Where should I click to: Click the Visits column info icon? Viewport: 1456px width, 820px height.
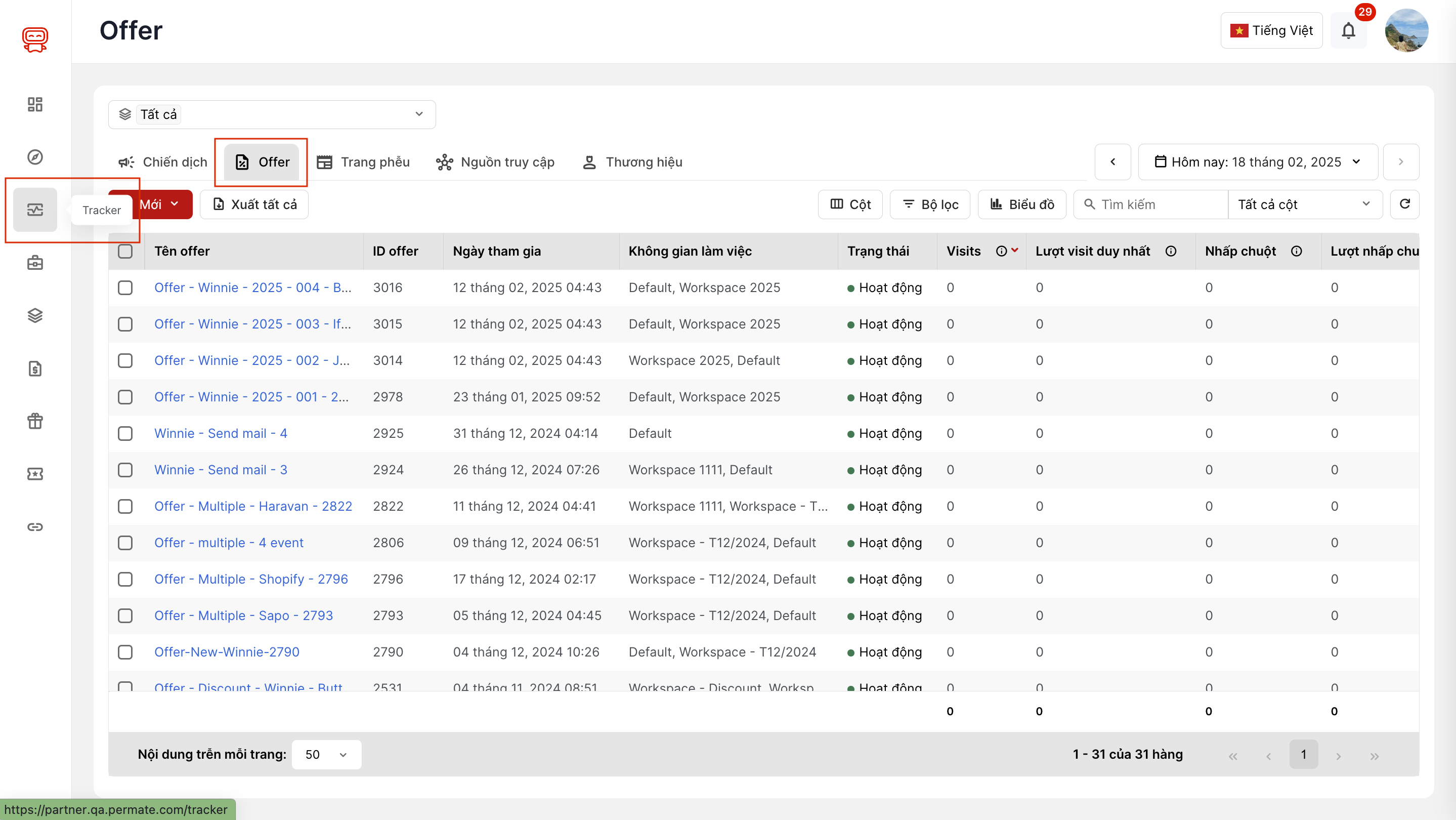point(1001,251)
